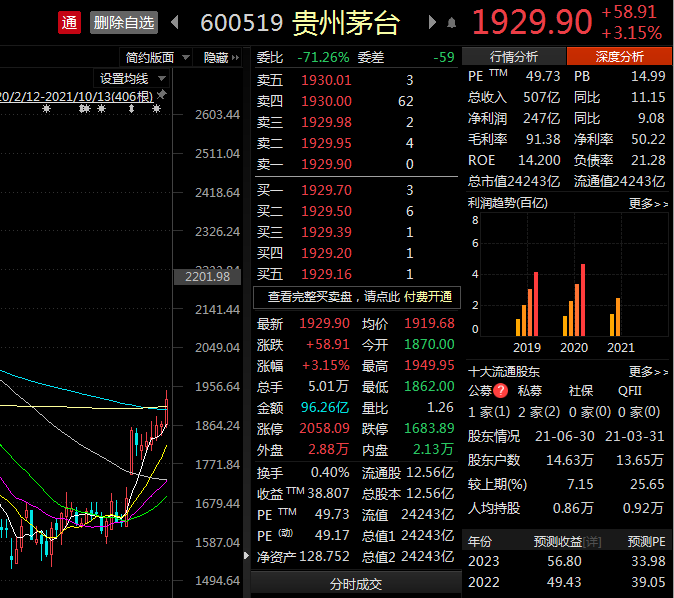Image resolution: width=674 pixels, height=598 pixels.
Task: Click the large price 1929.90 in header
Action: coord(532,22)
